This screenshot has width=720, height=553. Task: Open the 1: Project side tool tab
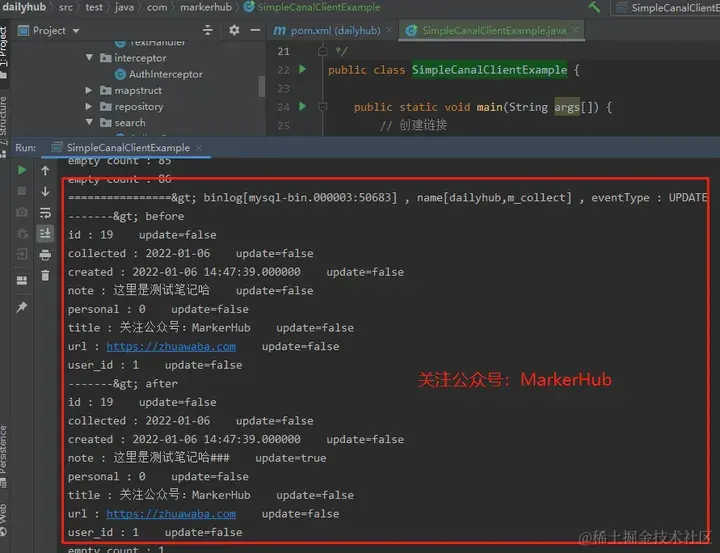tap(4, 51)
